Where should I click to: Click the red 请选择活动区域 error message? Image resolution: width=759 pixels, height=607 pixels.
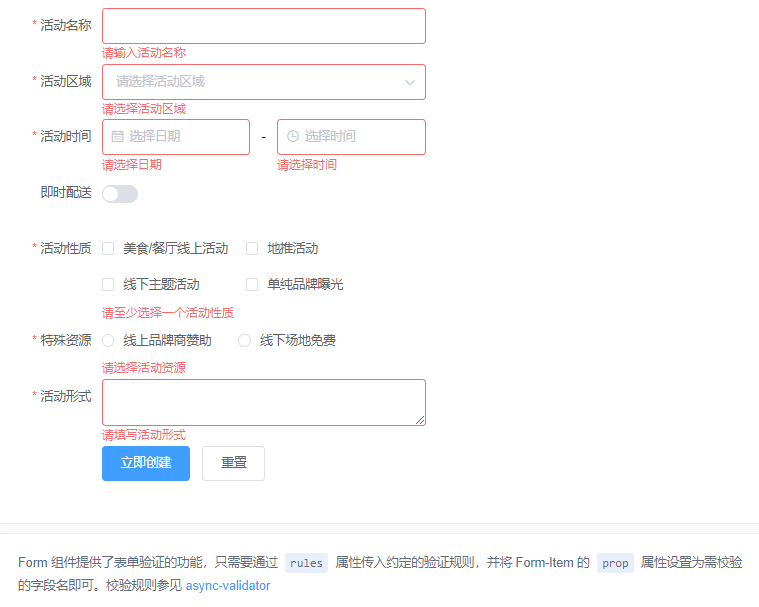click(x=144, y=109)
